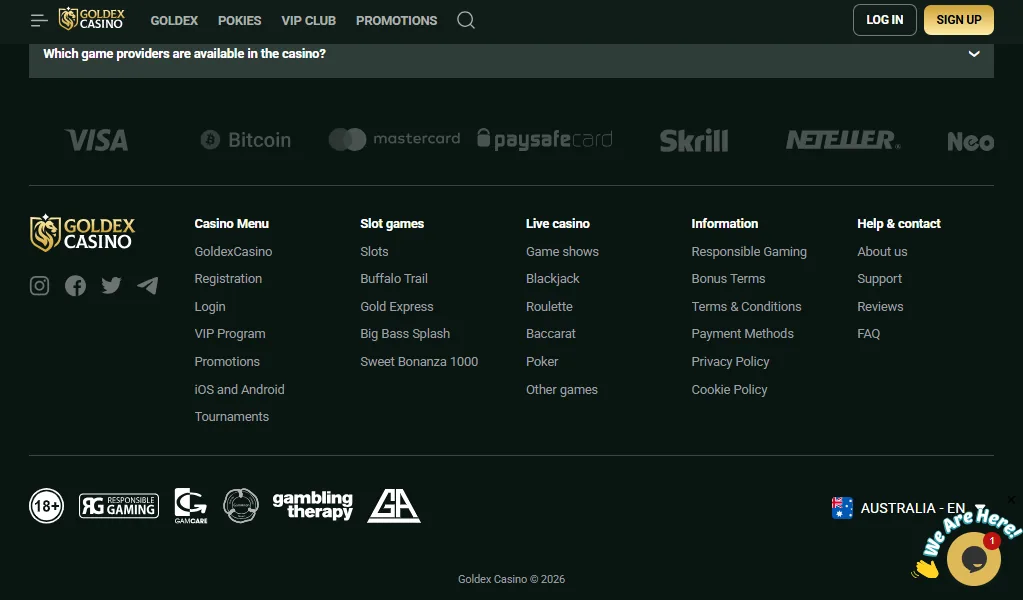
Task: Open Goldex Facebook page
Action: point(75,286)
